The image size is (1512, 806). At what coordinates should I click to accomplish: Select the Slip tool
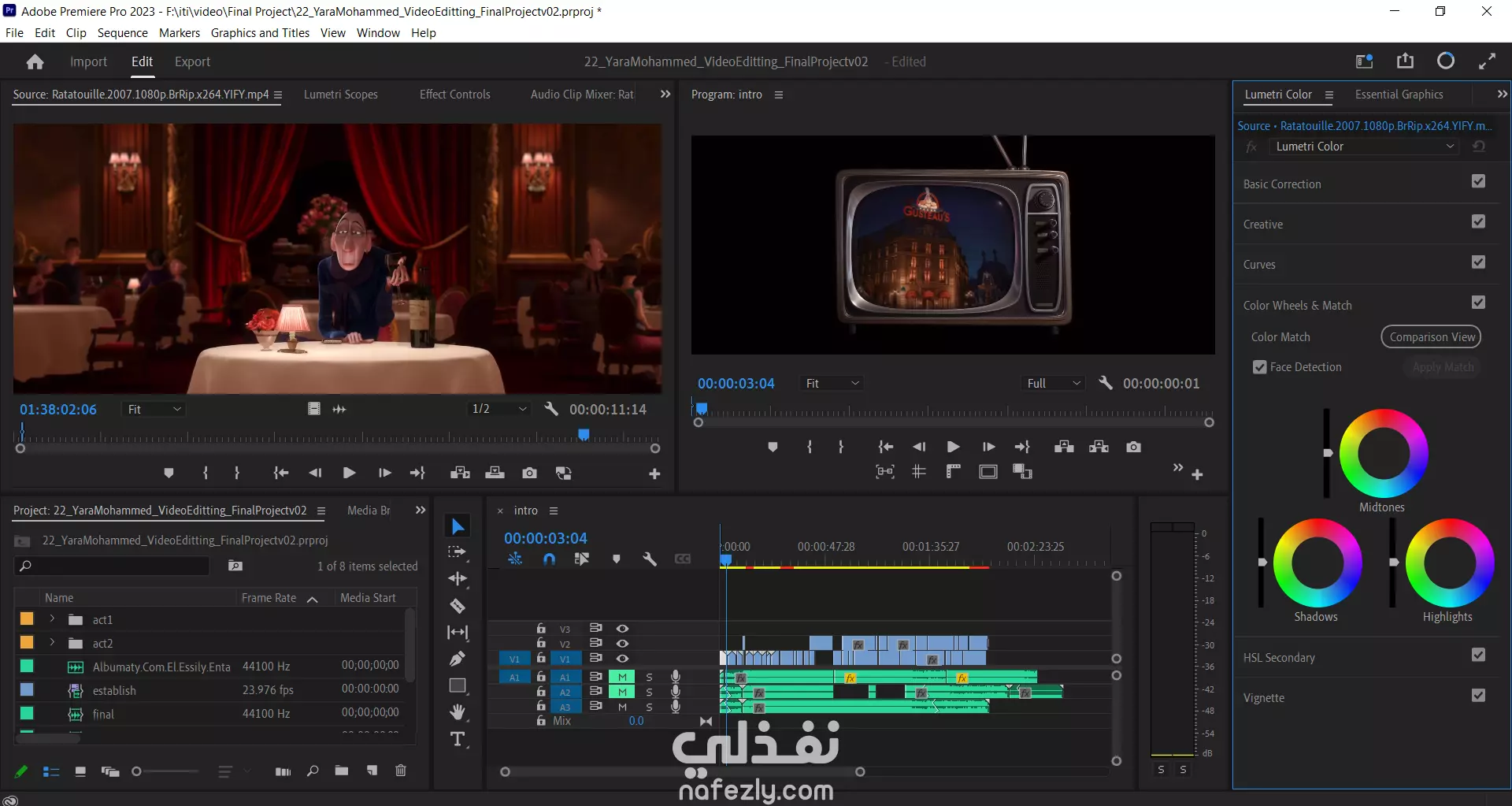[x=458, y=632]
